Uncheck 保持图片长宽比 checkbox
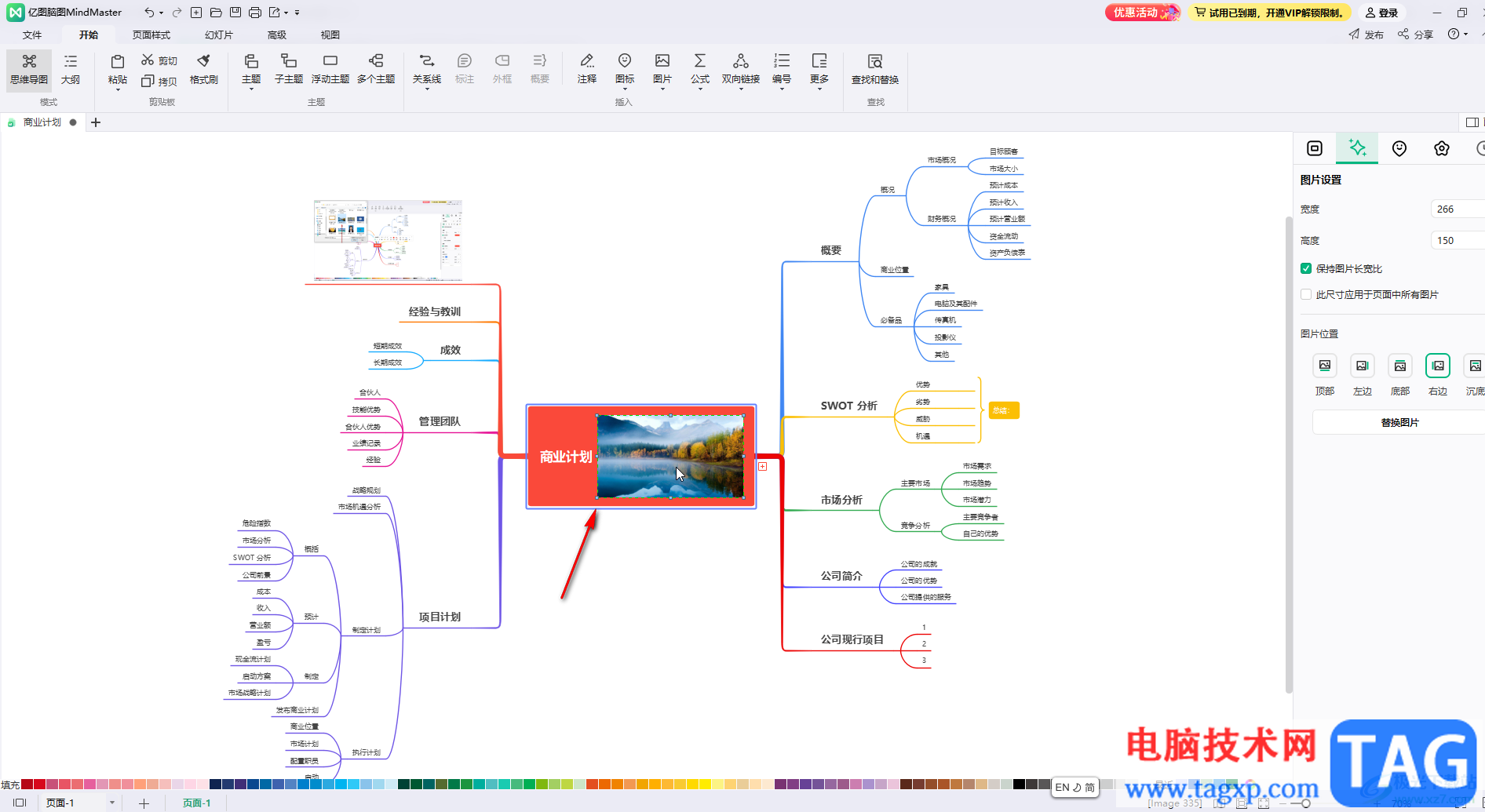Image resolution: width=1485 pixels, height=812 pixels. pos(1306,268)
